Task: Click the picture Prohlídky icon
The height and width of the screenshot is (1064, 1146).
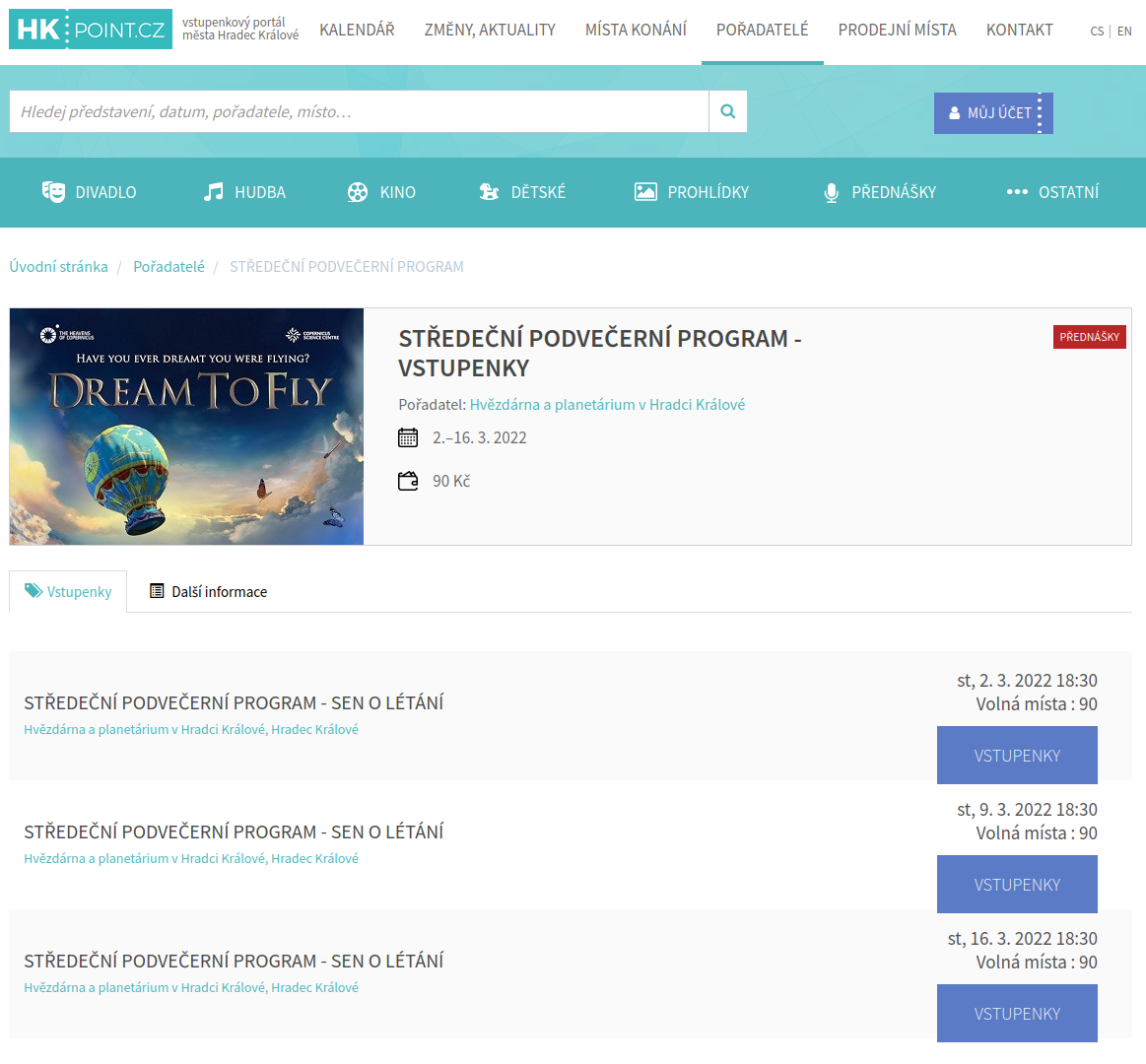Action: [645, 192]
